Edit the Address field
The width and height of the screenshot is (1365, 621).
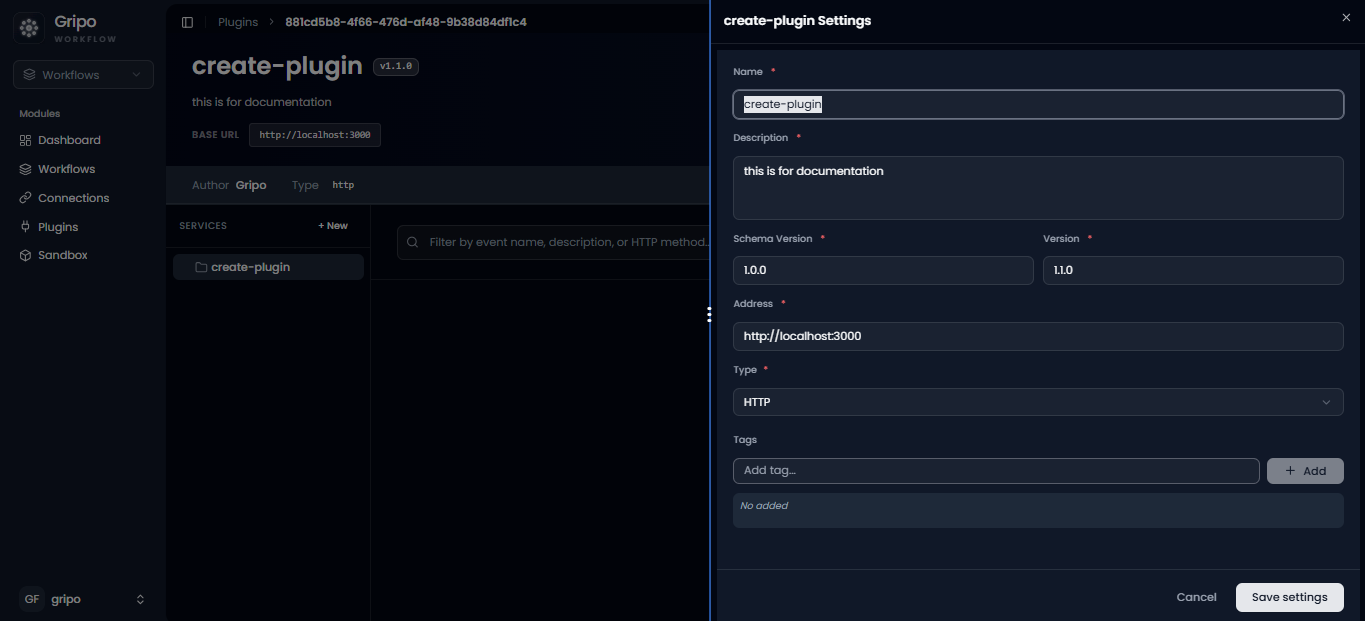point(1038,336)
